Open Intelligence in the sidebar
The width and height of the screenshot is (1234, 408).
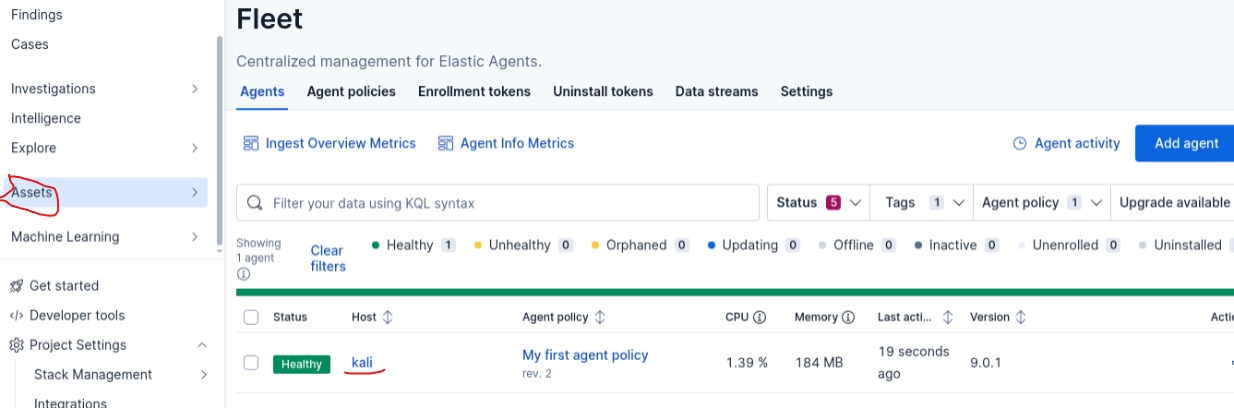46,118
